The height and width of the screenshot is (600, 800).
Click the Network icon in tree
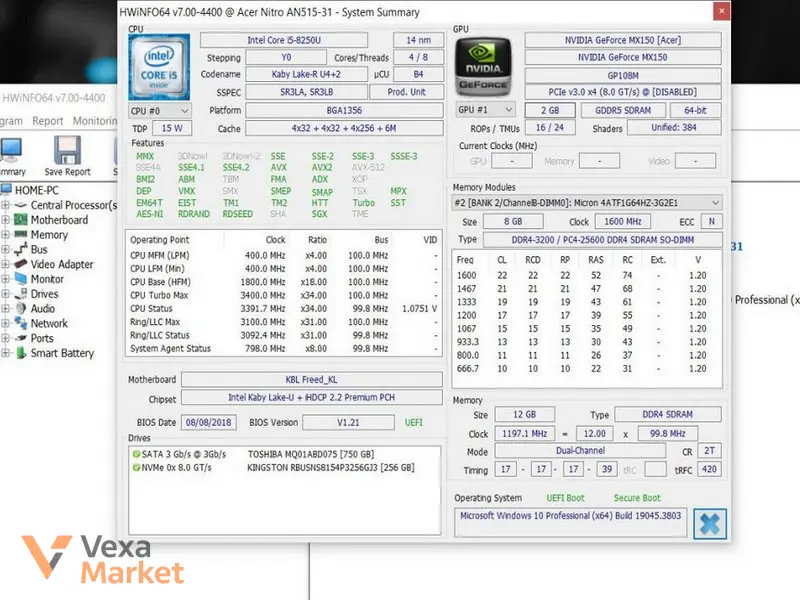coord(20,323)
